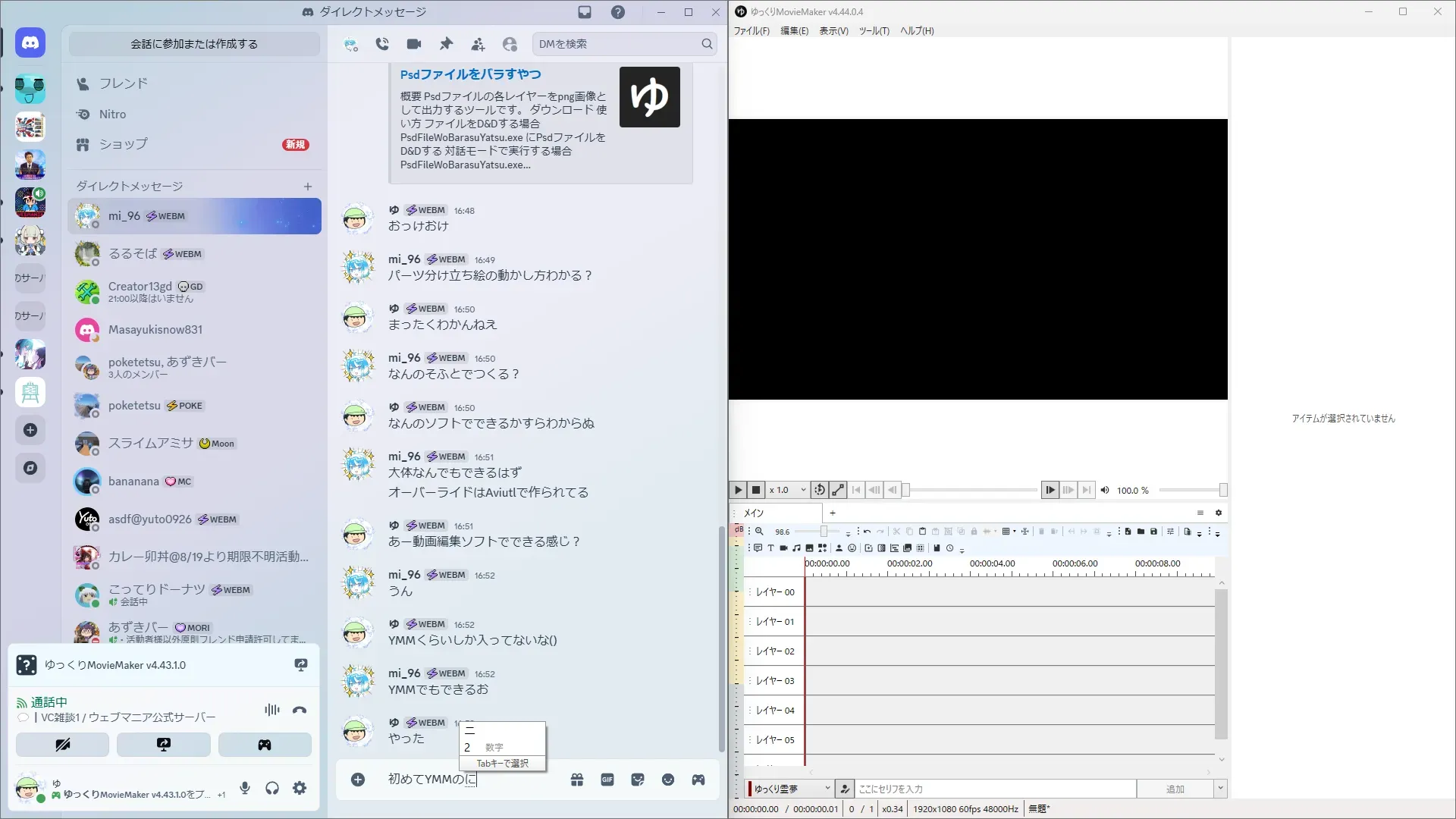Open the ツール(T) menu
The image size is (1456, 819).
[x=874, y=31]
